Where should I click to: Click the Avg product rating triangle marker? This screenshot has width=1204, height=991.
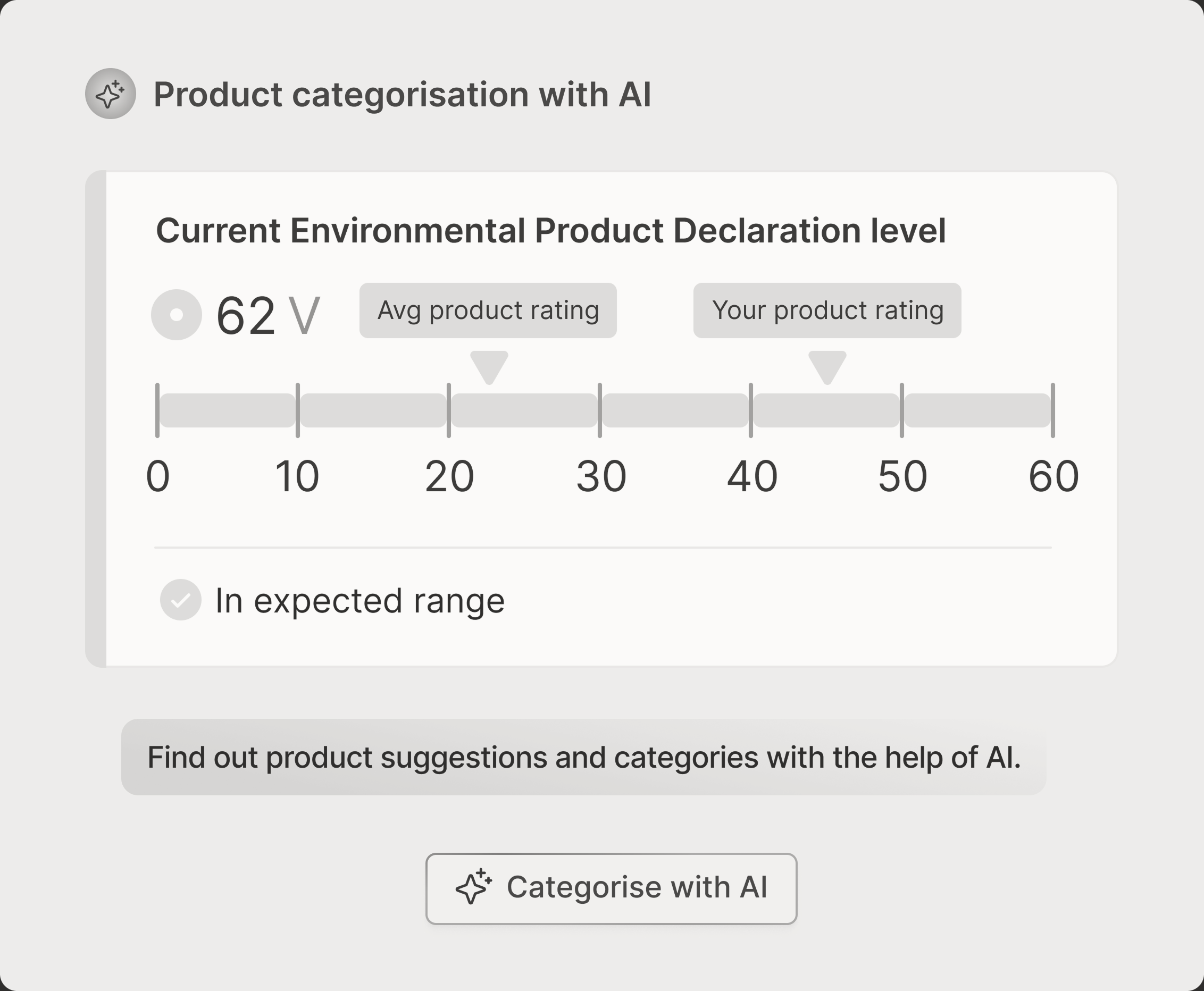point(489,366)
